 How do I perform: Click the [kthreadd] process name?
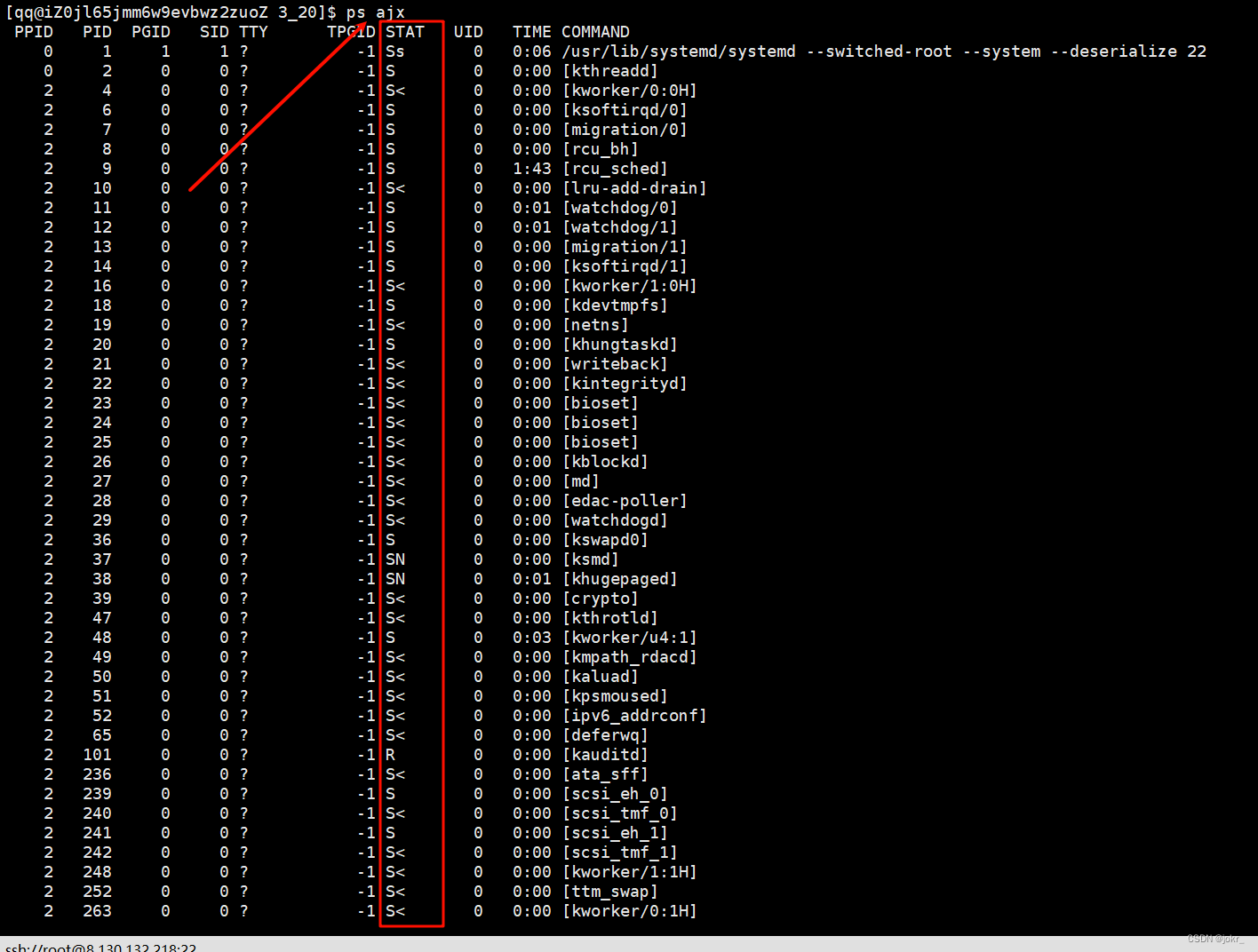click(610, 71)
